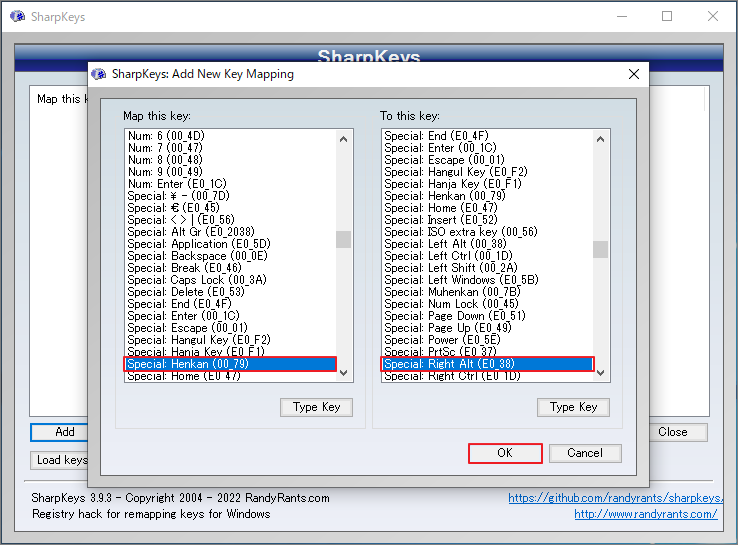Select 'Special: Power (E0_5E)' in right list

[487, 340]
